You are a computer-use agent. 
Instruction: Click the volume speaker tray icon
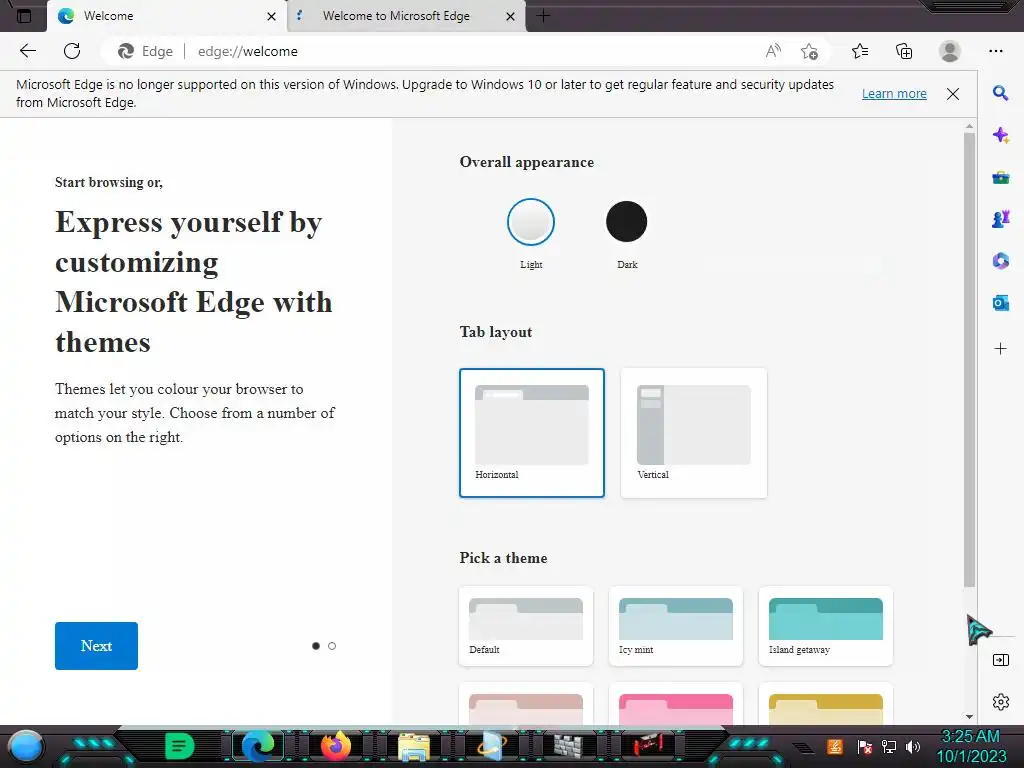click(913, 746)
